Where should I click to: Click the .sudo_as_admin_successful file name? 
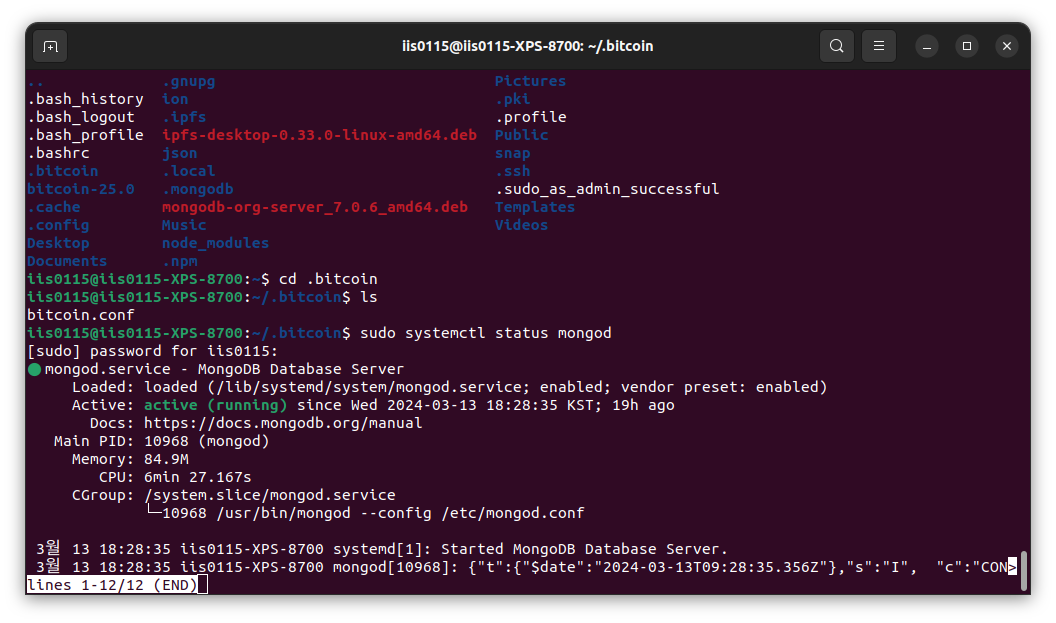pyautogui.click(x=607, y=189)
